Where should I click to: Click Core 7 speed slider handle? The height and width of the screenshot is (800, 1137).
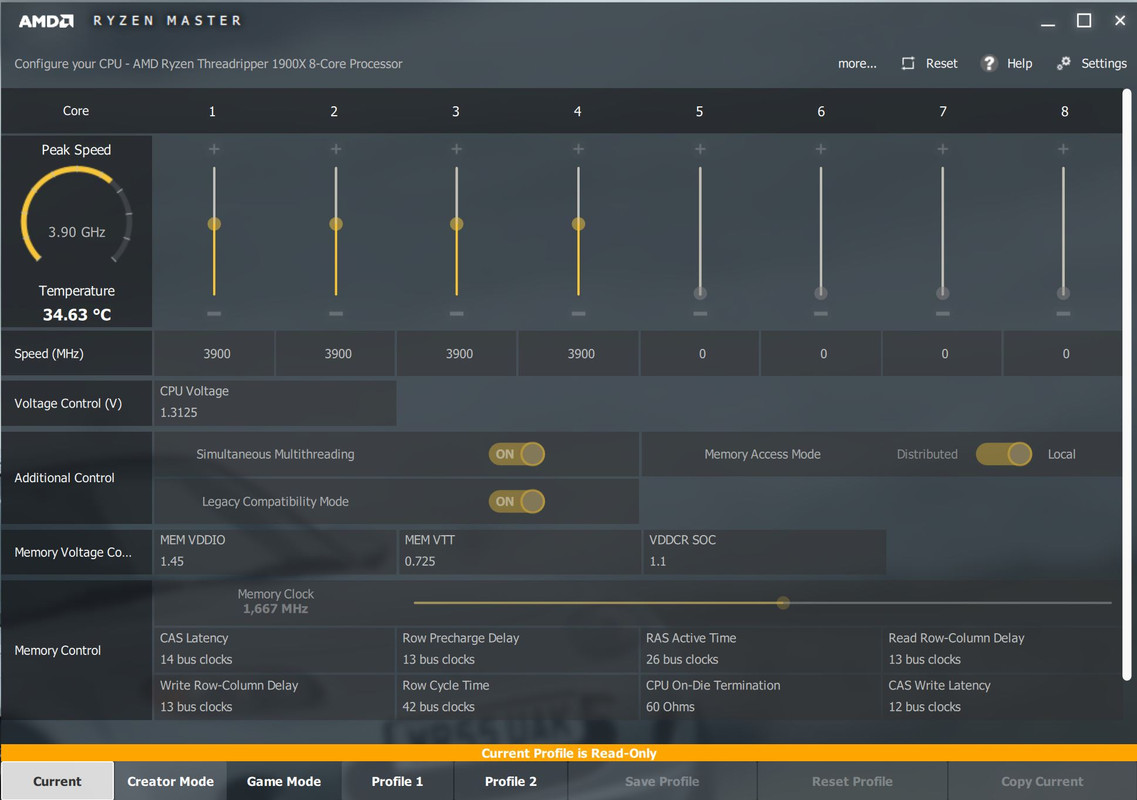943,293
